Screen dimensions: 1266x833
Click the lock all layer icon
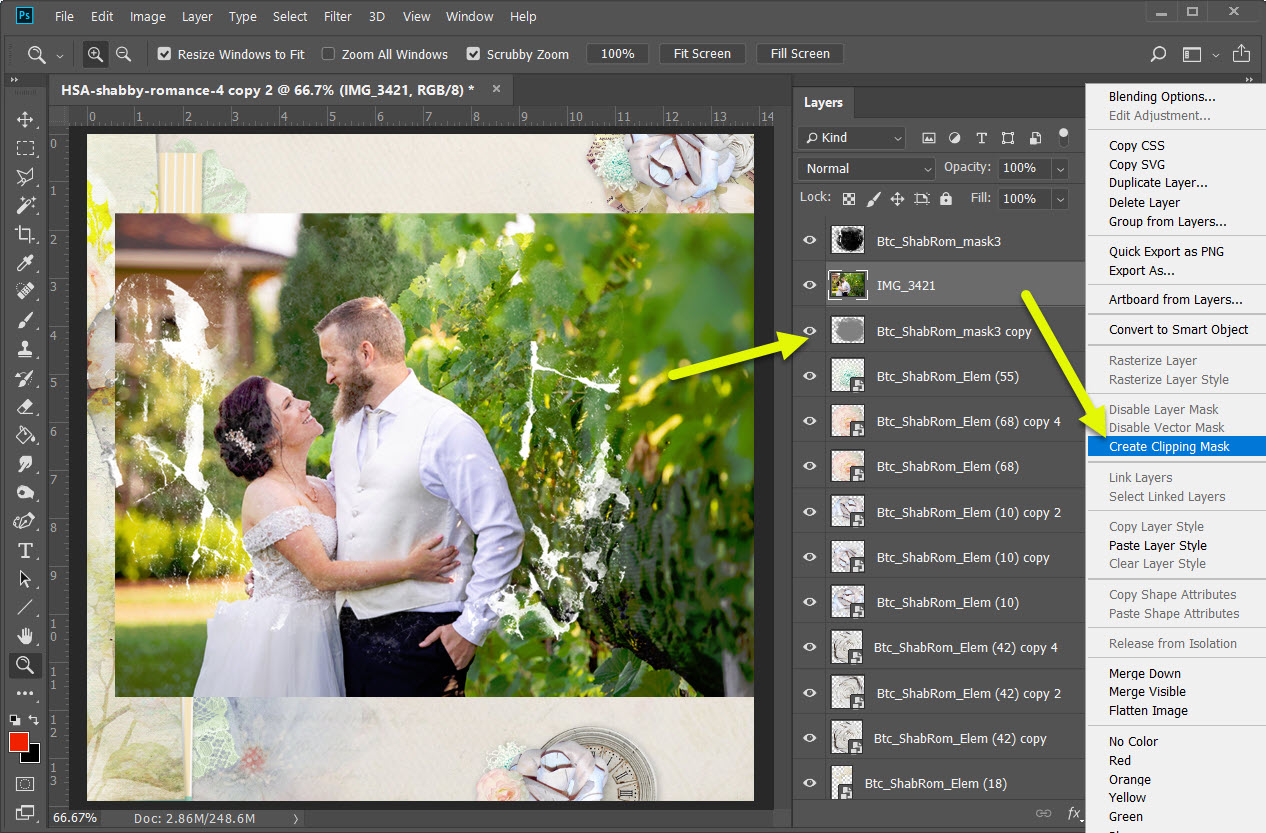[946, 199]
